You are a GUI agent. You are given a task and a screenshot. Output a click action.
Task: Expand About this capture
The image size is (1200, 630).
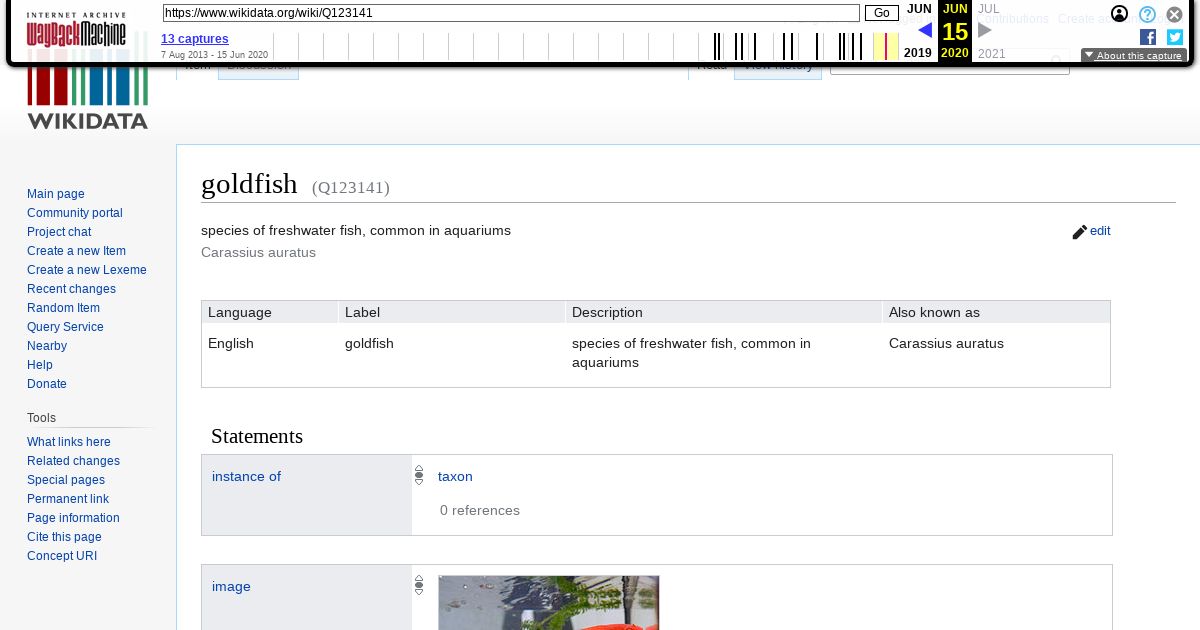(1134, 56)
